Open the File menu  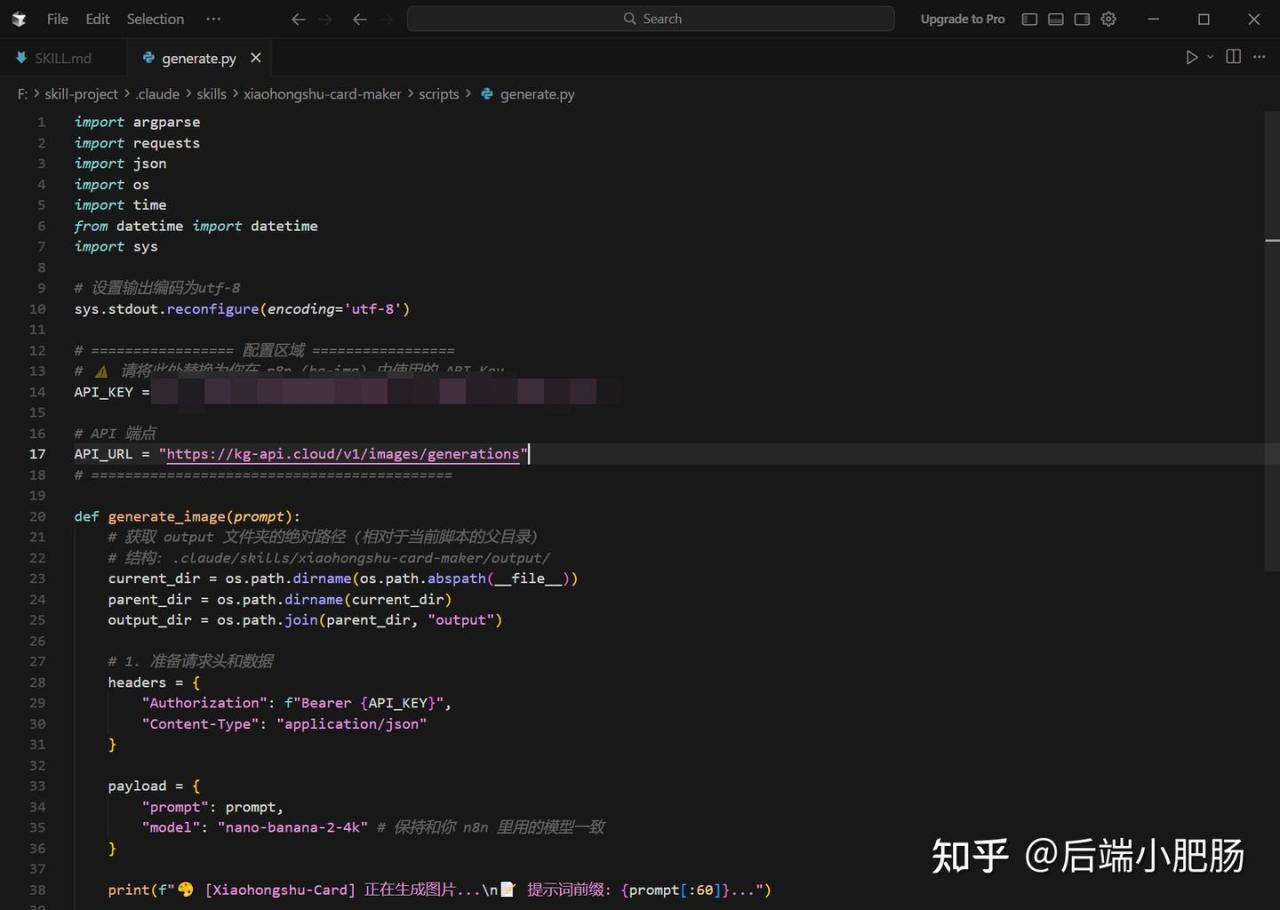click(x=57, y=19)
